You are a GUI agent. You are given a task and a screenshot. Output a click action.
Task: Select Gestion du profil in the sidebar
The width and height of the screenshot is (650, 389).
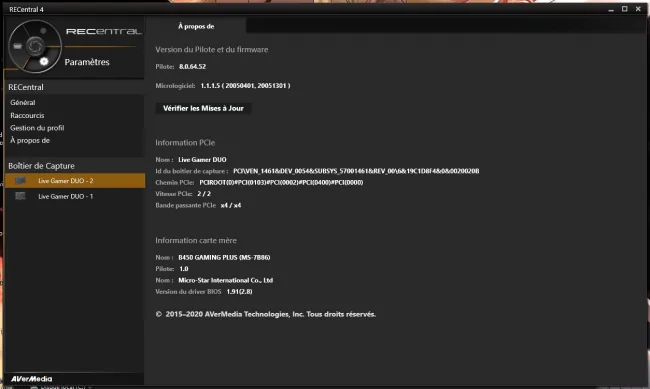point(37,128)
